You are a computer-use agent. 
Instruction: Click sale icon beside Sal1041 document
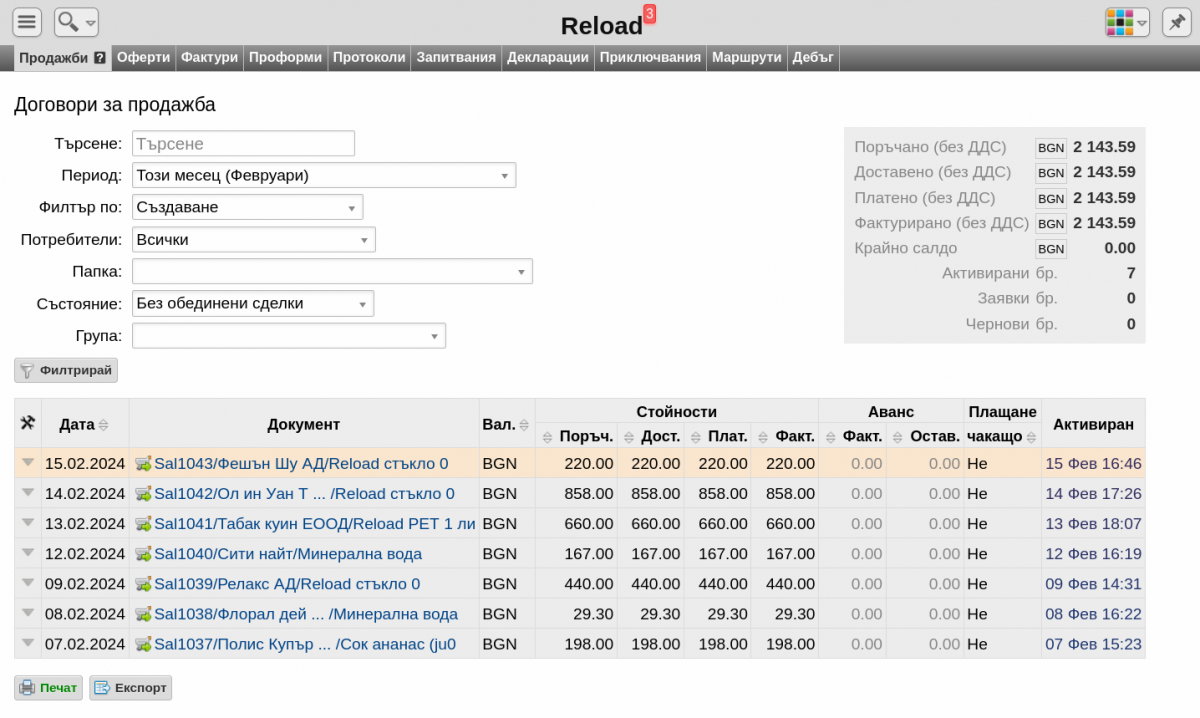(143, 524)
